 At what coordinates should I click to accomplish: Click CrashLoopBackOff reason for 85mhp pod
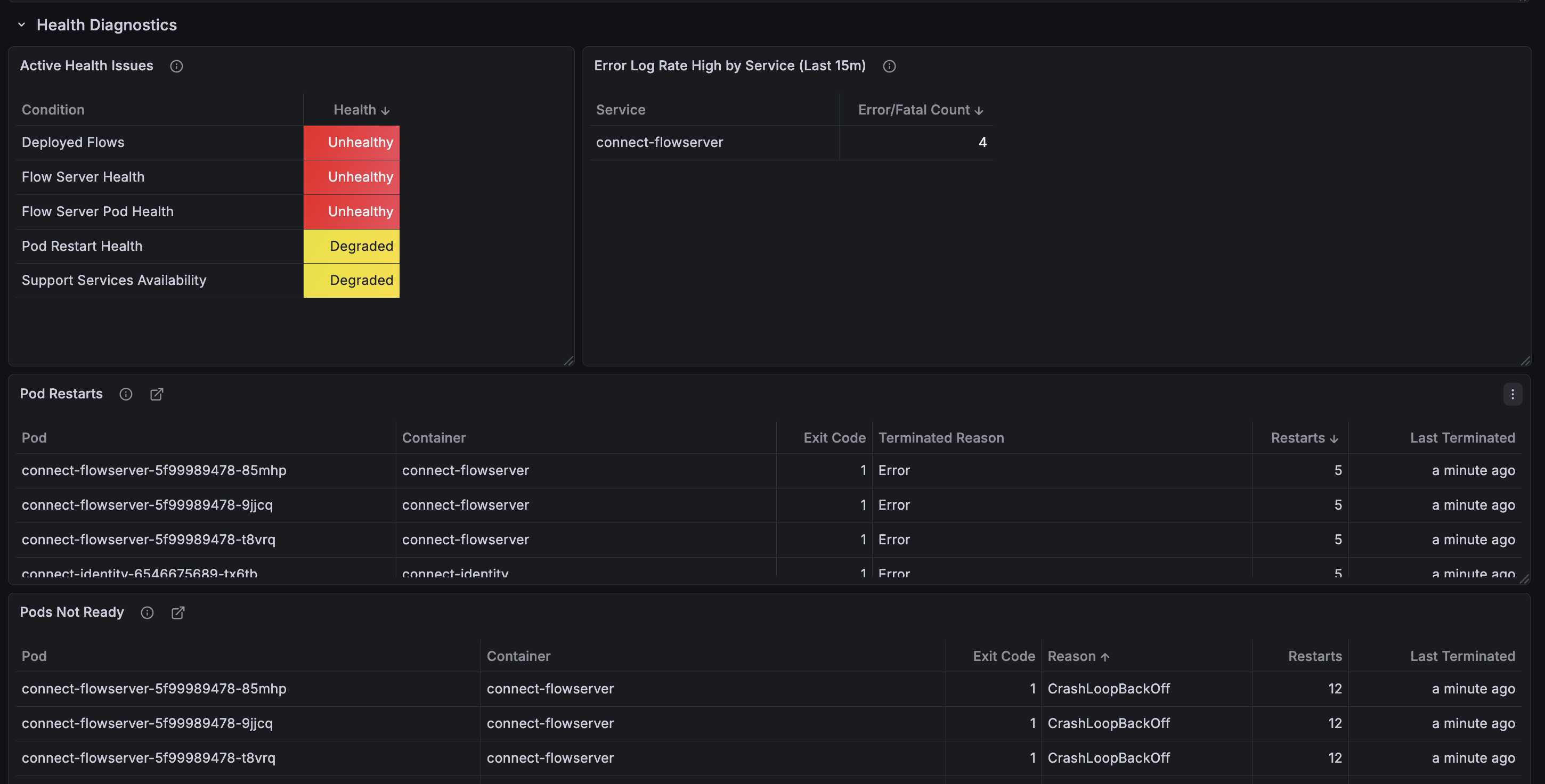pyautogui.click(x=1109, y=688)
